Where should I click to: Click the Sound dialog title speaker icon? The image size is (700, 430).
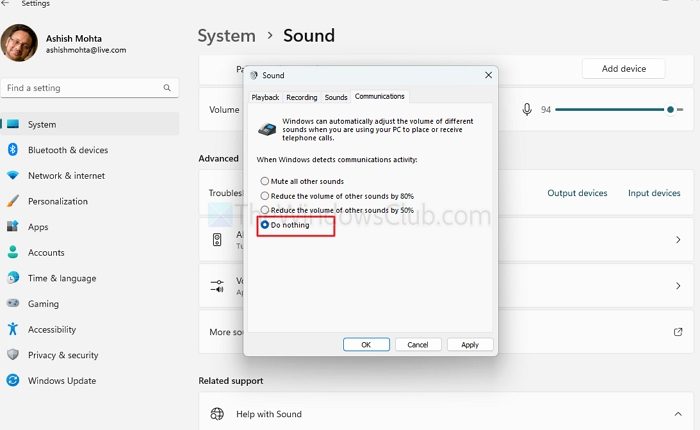coord(254,75)
